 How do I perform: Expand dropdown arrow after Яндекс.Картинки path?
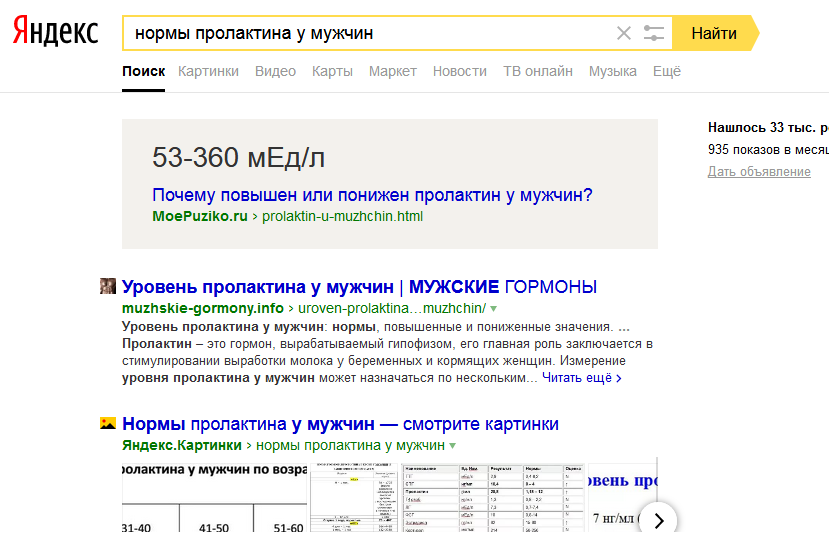click(453, 446)
